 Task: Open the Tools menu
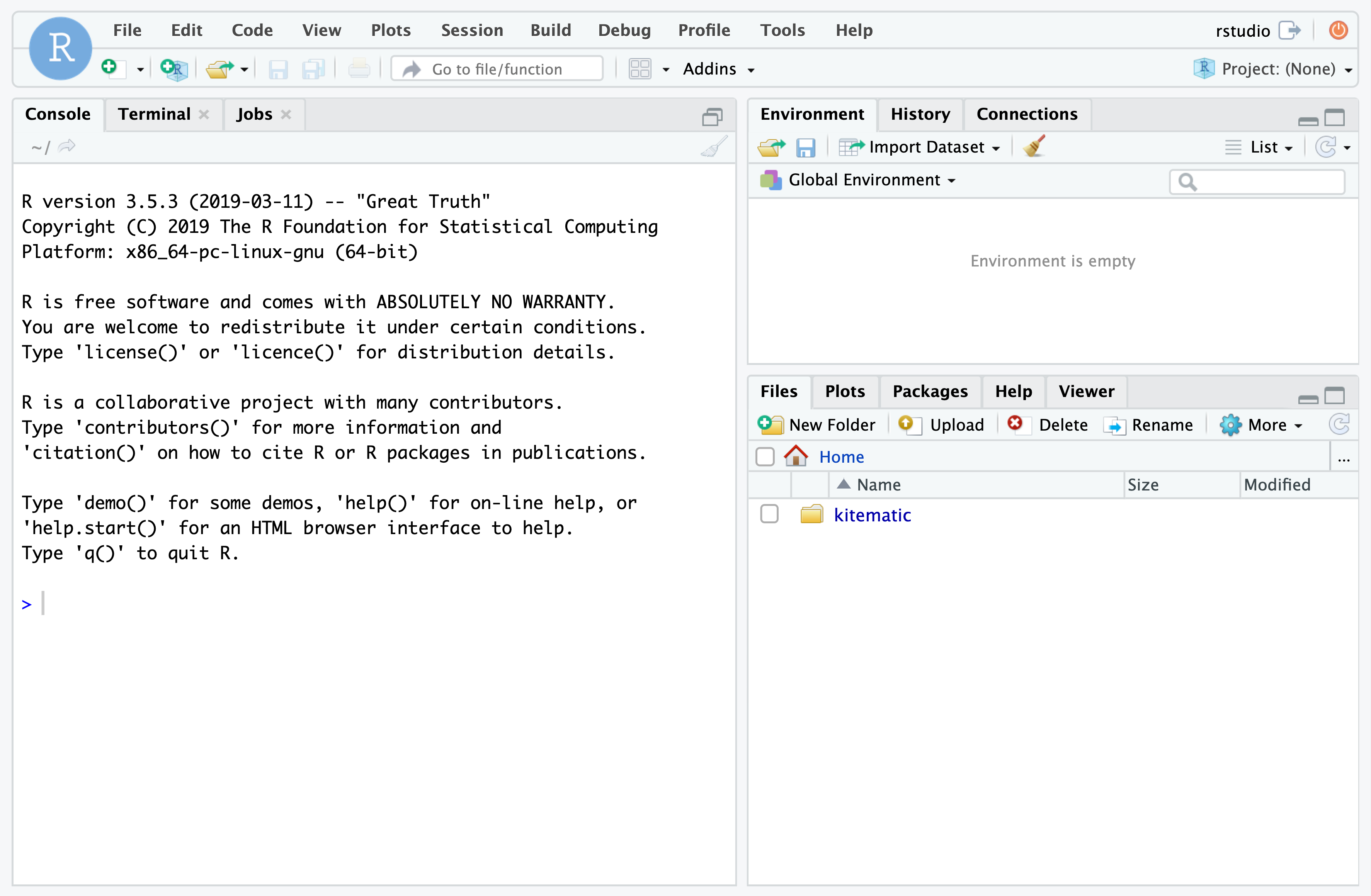(x=782, y=30)
